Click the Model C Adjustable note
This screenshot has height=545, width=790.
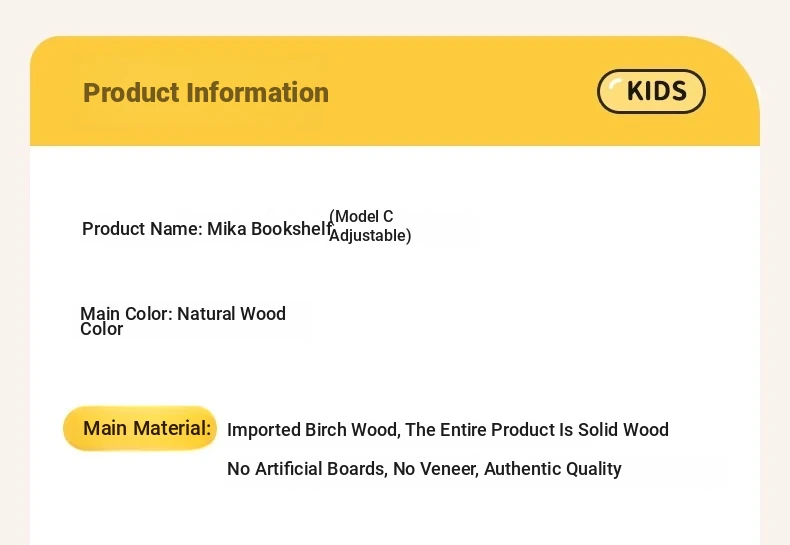point(370,226)
